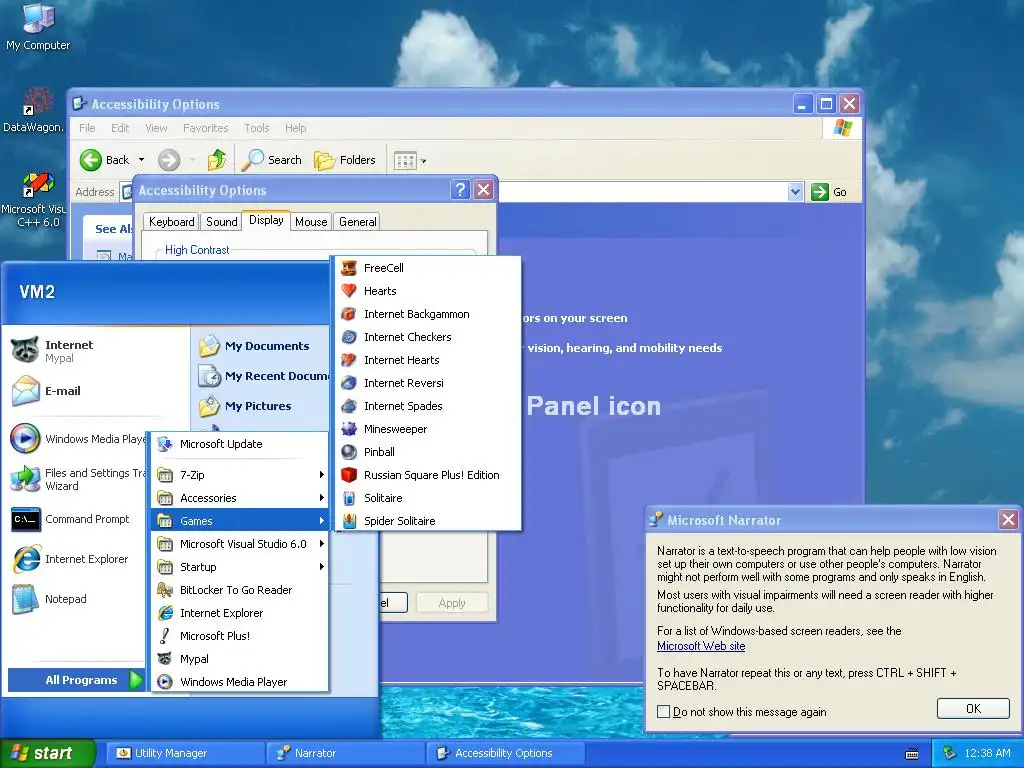Expand the Games submenu entry
1024x768 pixels.
coord(240,520)
